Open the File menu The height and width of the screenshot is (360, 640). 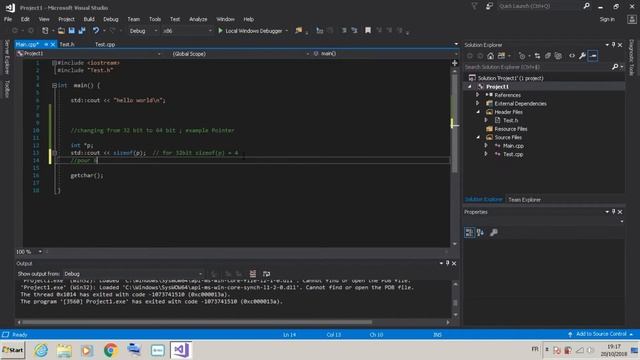(8, 19)
